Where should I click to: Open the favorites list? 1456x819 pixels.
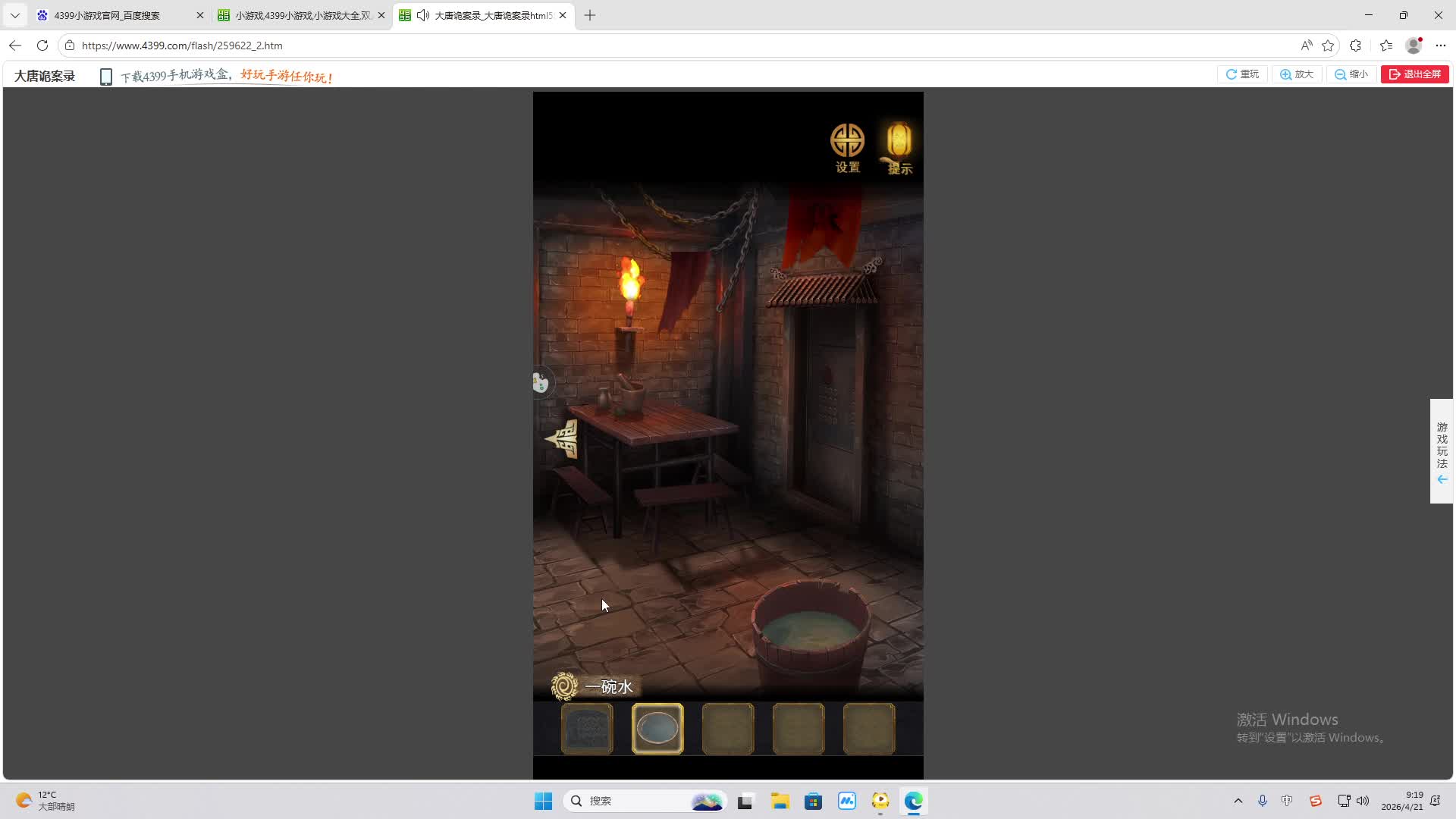(1386, 45)
